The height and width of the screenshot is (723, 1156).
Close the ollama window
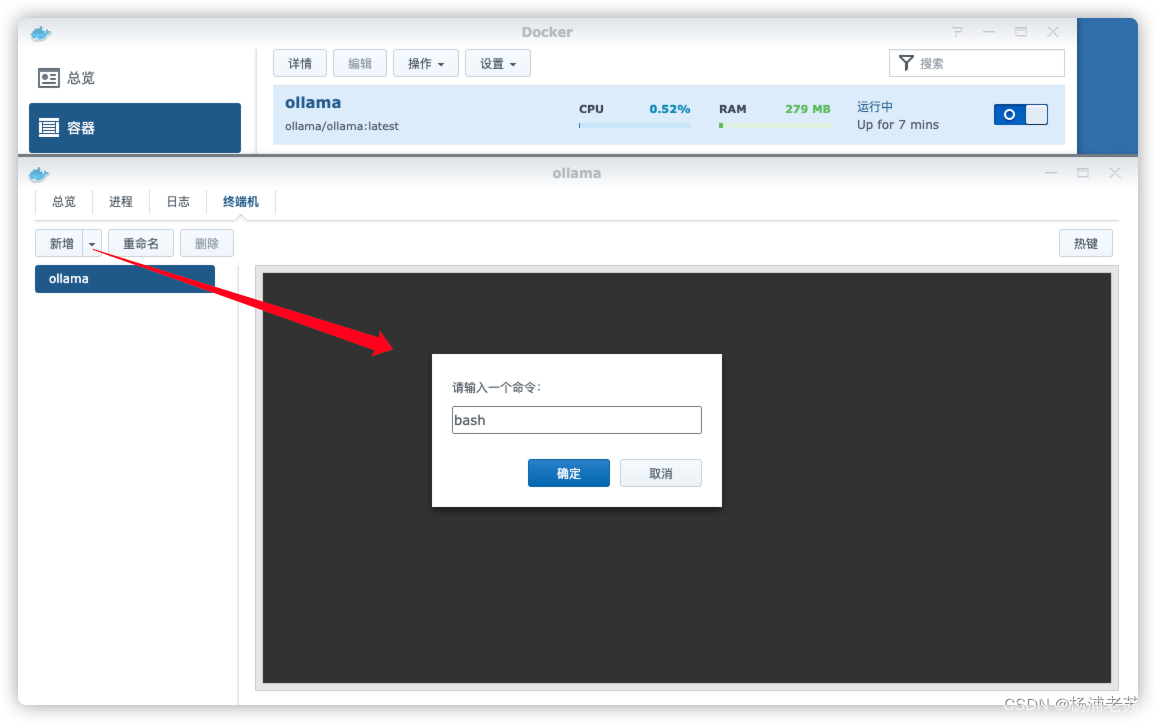pyautogui.click(x=1115, y=173)
